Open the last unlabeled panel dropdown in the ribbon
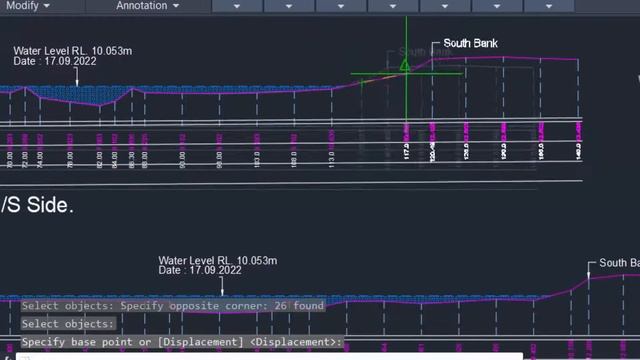 [x=549, y=6]
